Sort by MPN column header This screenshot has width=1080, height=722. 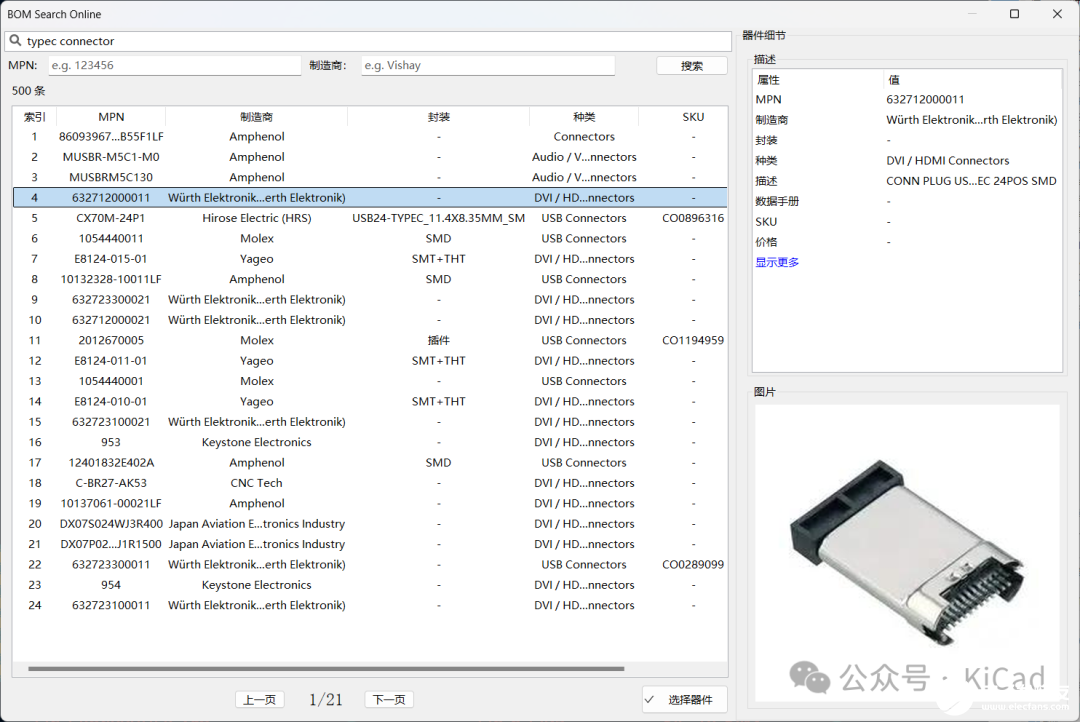(x=111, y=116)
